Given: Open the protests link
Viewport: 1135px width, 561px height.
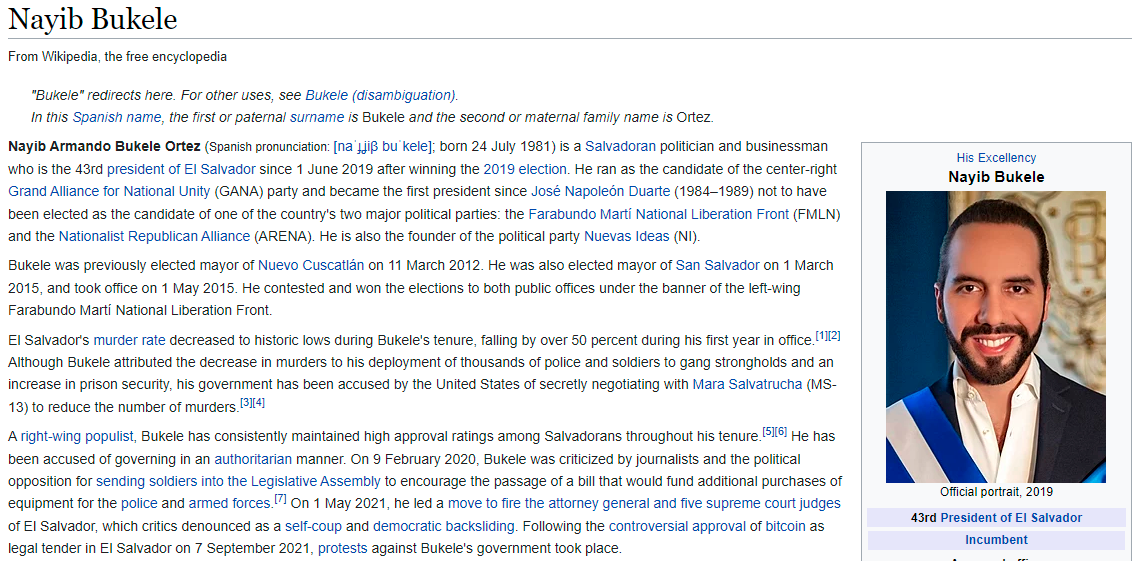Looking at the screenshot, I should tap(343, 549).
